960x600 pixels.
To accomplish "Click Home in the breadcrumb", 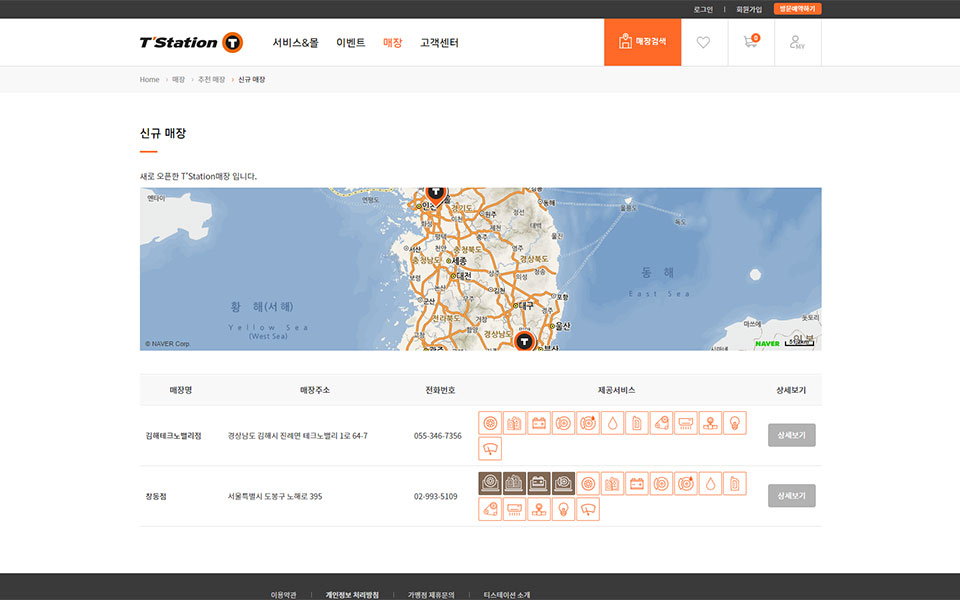I will [x=149, y=79].
